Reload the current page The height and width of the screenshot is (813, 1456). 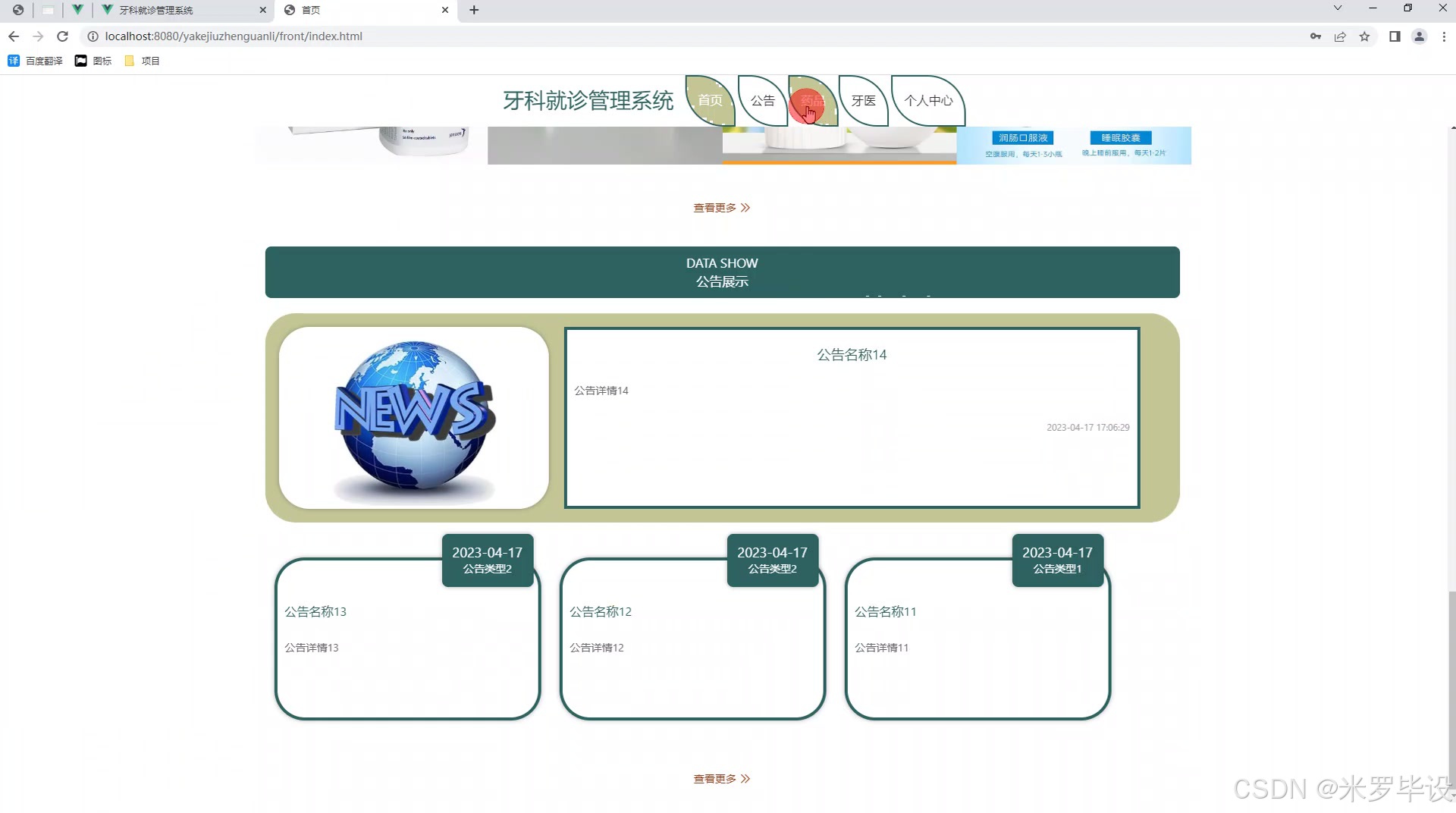[63, 36]
